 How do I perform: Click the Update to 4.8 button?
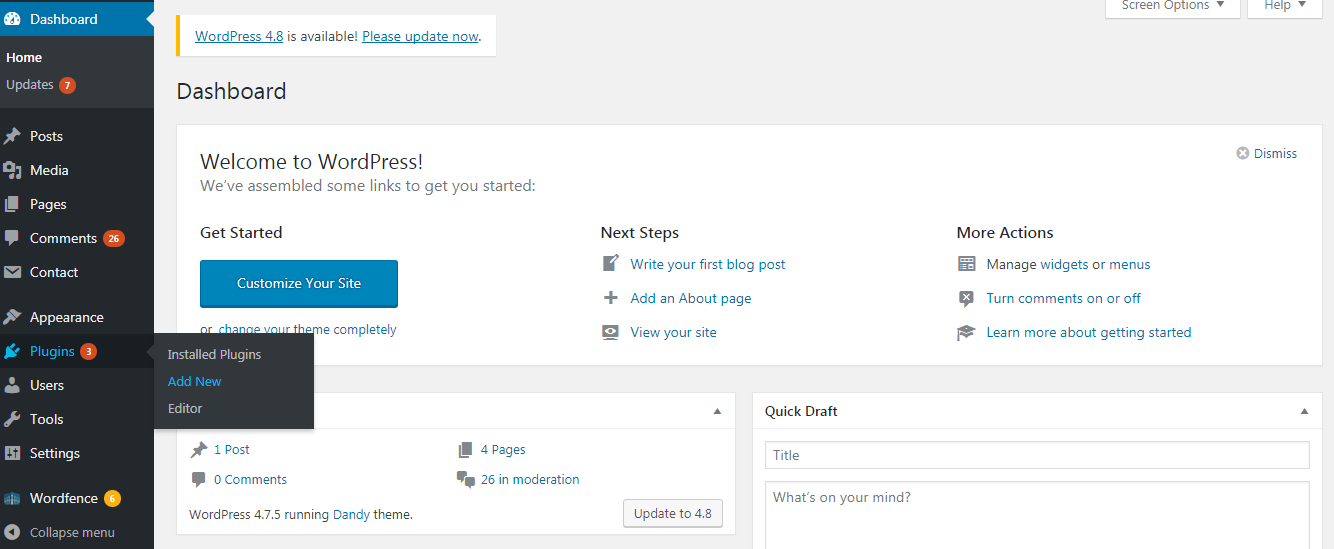click(x=673, y=513)
